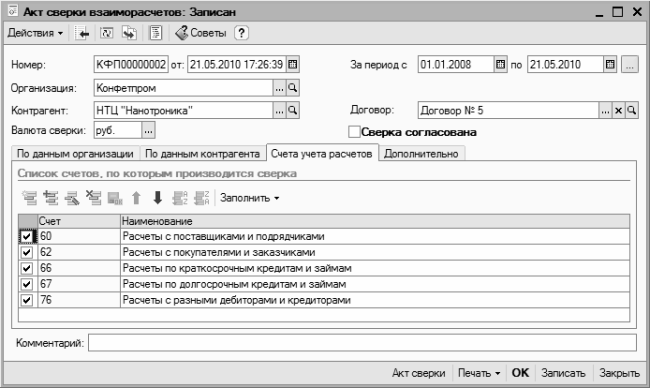Open the help question mark icon
The height and width of the screenshot is (388, 650).
click(241, 33)
